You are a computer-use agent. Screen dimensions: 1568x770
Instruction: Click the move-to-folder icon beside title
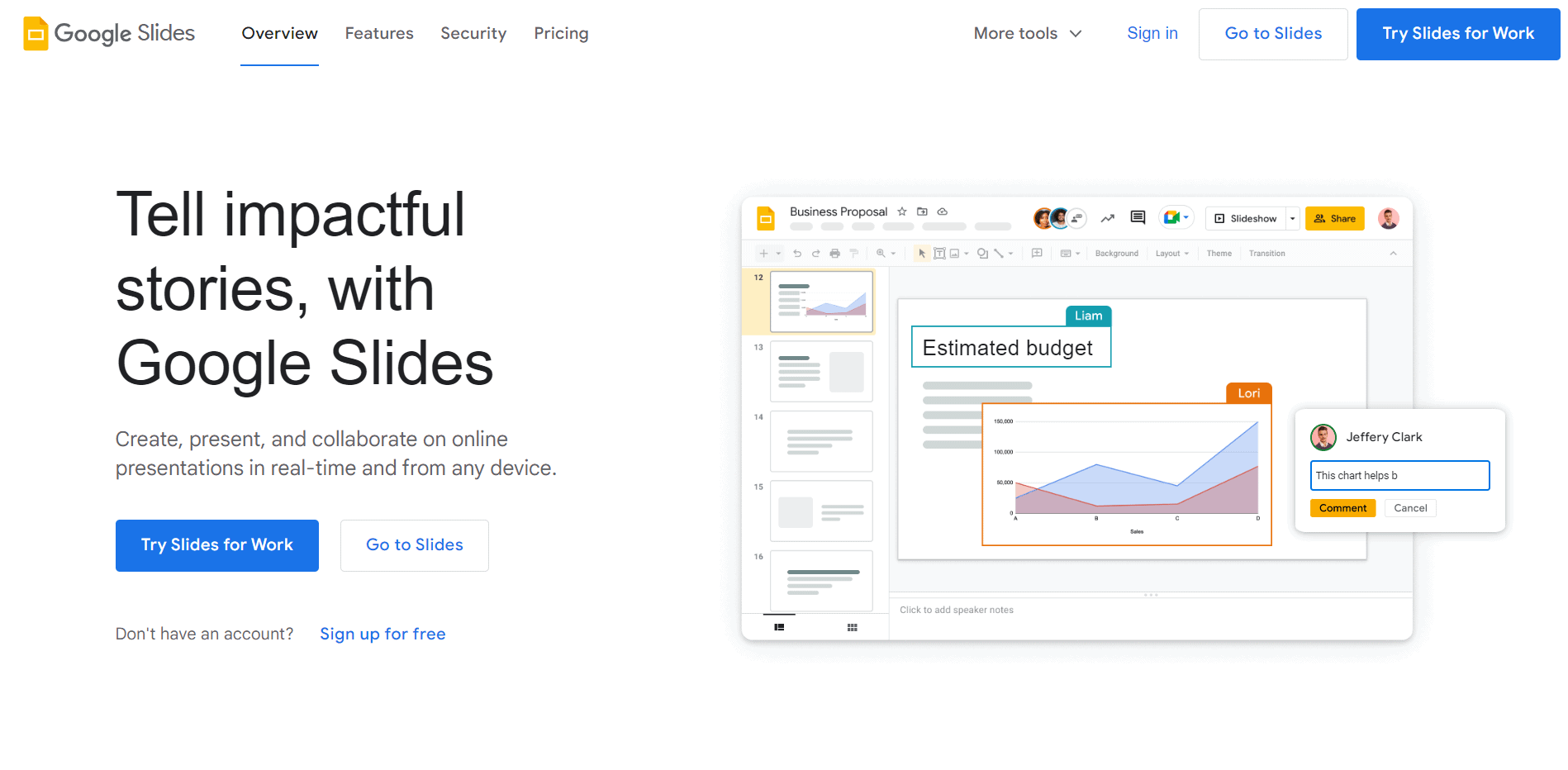pyautogui.click(x=922, y=212)
